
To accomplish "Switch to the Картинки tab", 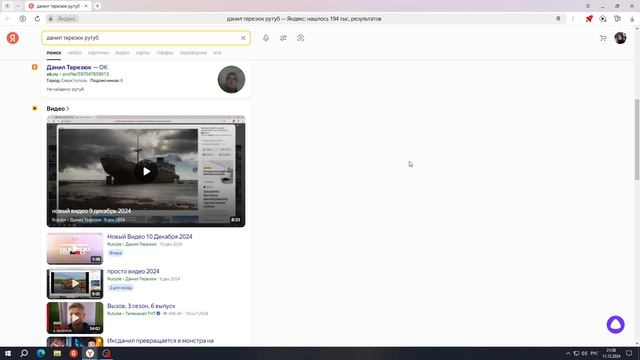I will [x=98, y=53].
